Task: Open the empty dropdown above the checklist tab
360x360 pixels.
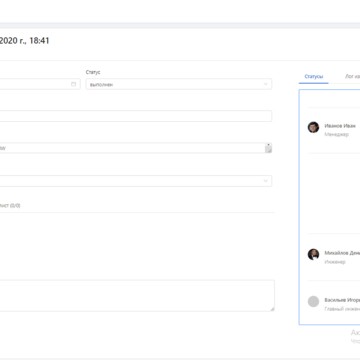Action: 136,181
